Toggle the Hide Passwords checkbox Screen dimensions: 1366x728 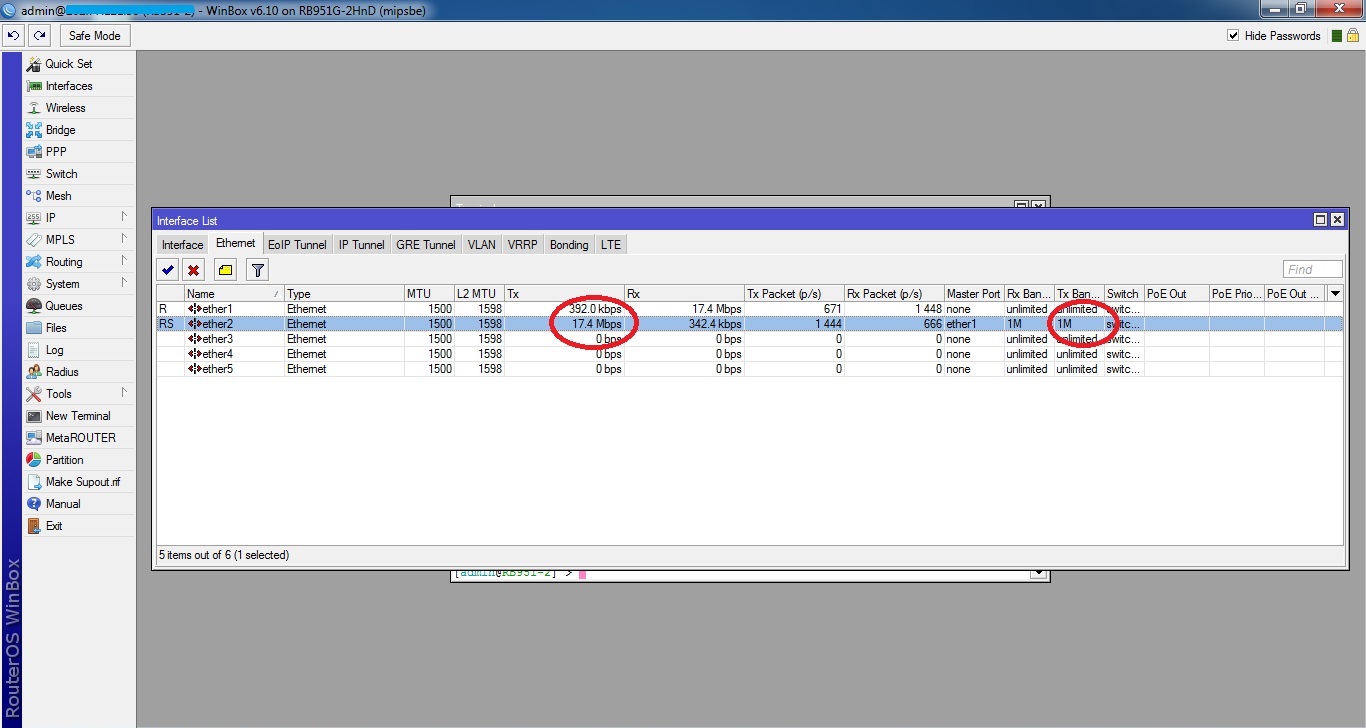pos(1234,35)
